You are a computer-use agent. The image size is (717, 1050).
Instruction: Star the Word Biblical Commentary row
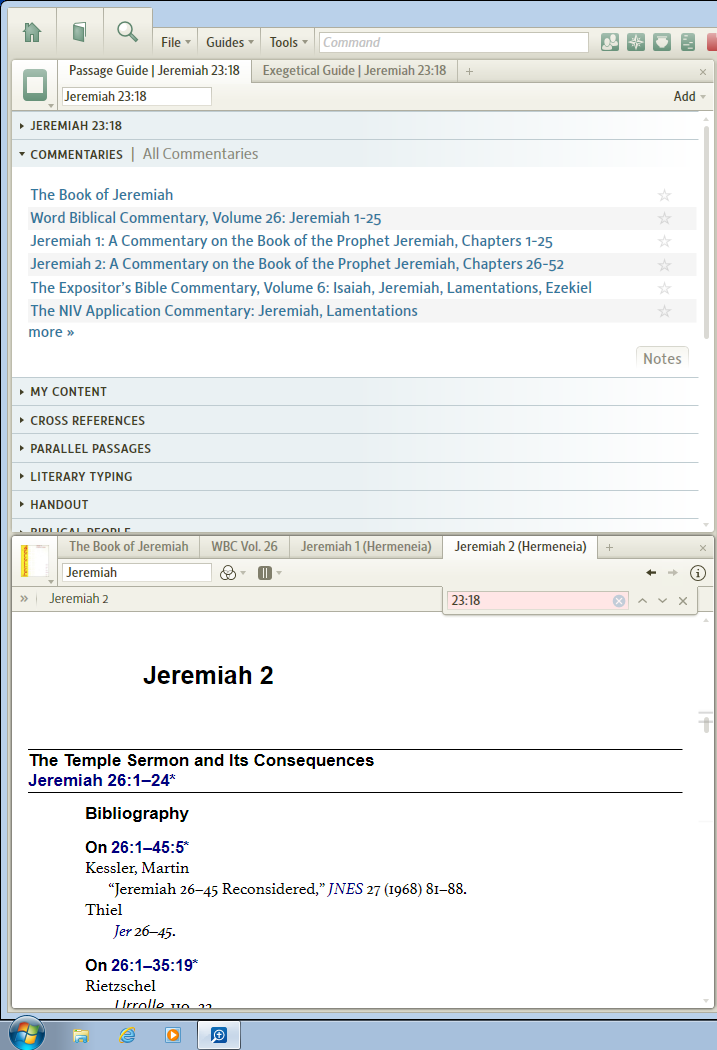664,218
